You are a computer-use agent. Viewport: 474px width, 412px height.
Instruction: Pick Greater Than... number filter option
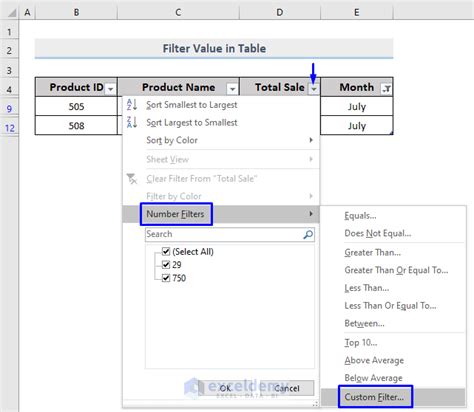[373, 252]
